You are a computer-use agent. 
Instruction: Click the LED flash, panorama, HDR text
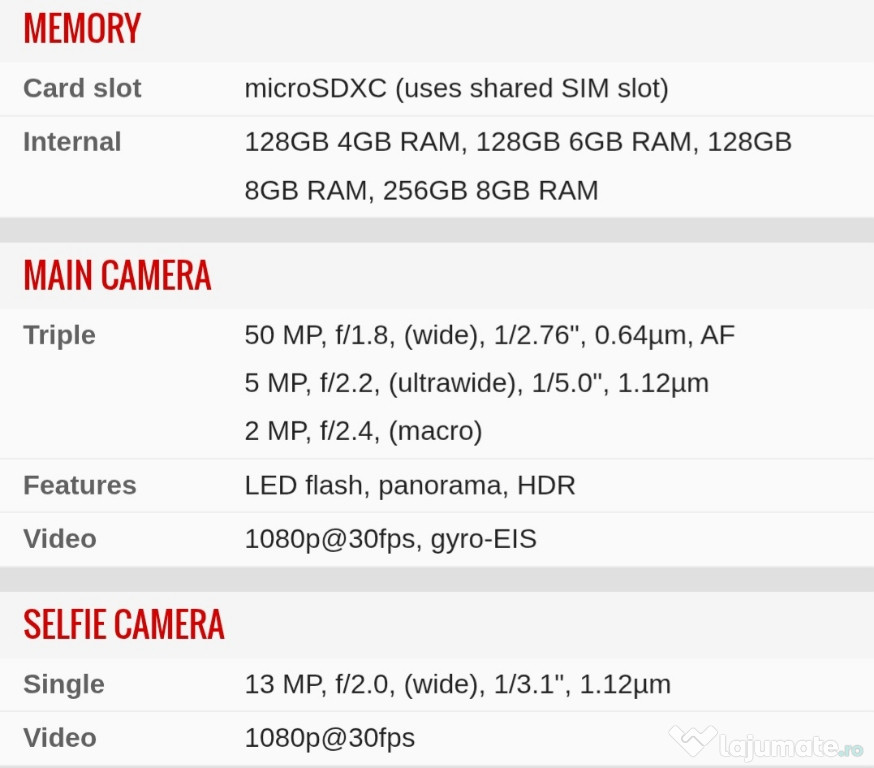pyautogui.click(x=410, y=486)
